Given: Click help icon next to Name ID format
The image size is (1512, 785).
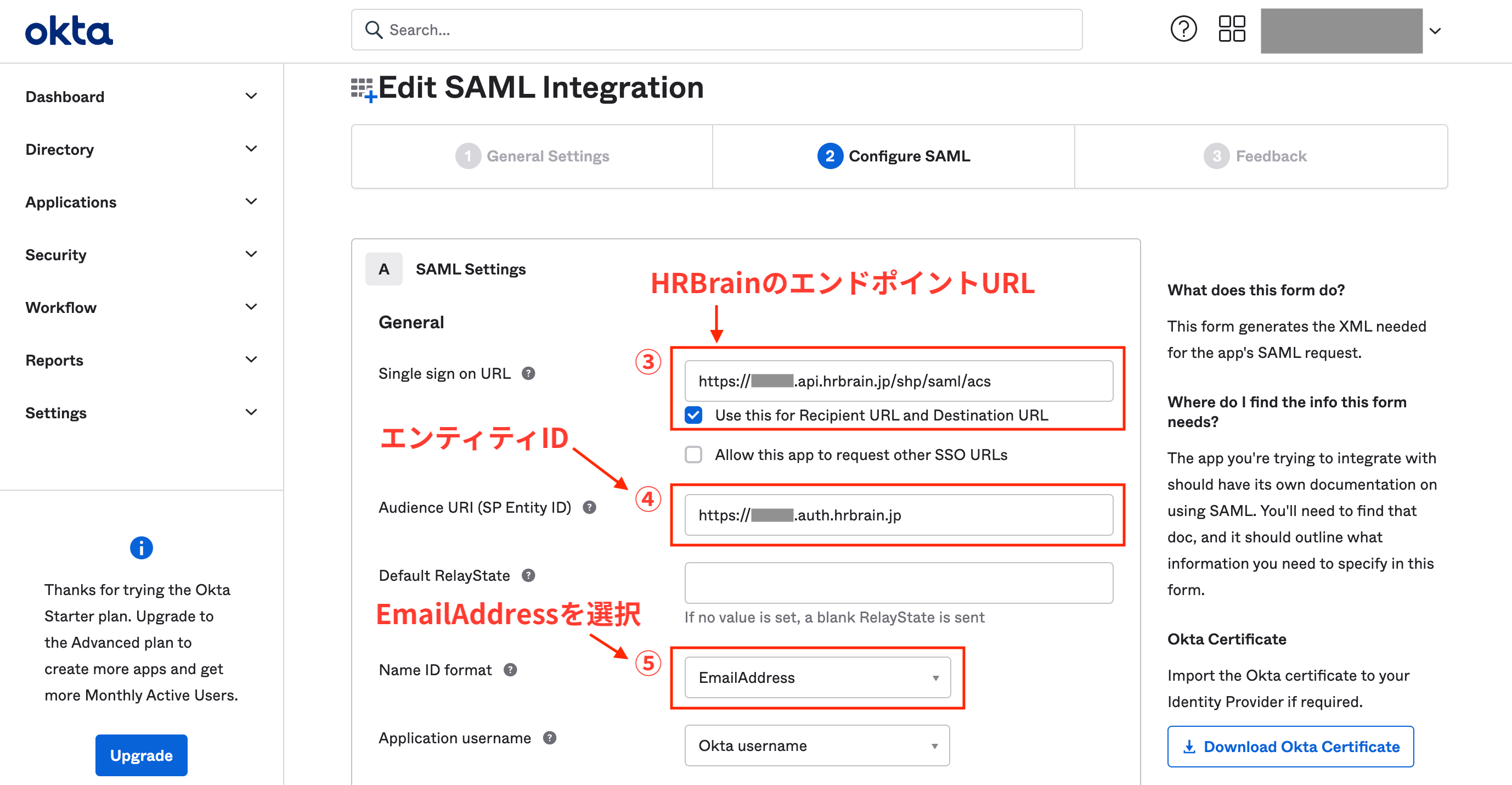Looking at the screenshot, I should coord(510,670).
